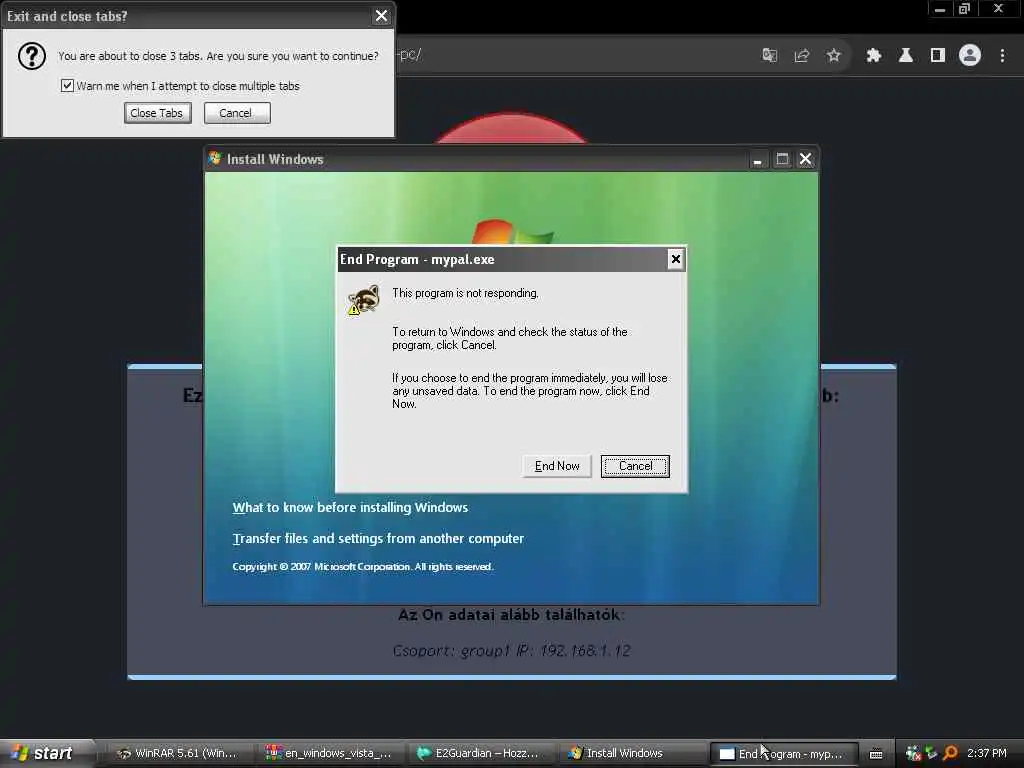The image size is (1024, 768).
Task: Click the translate page icon in address bar
Action: pos(769,56)
